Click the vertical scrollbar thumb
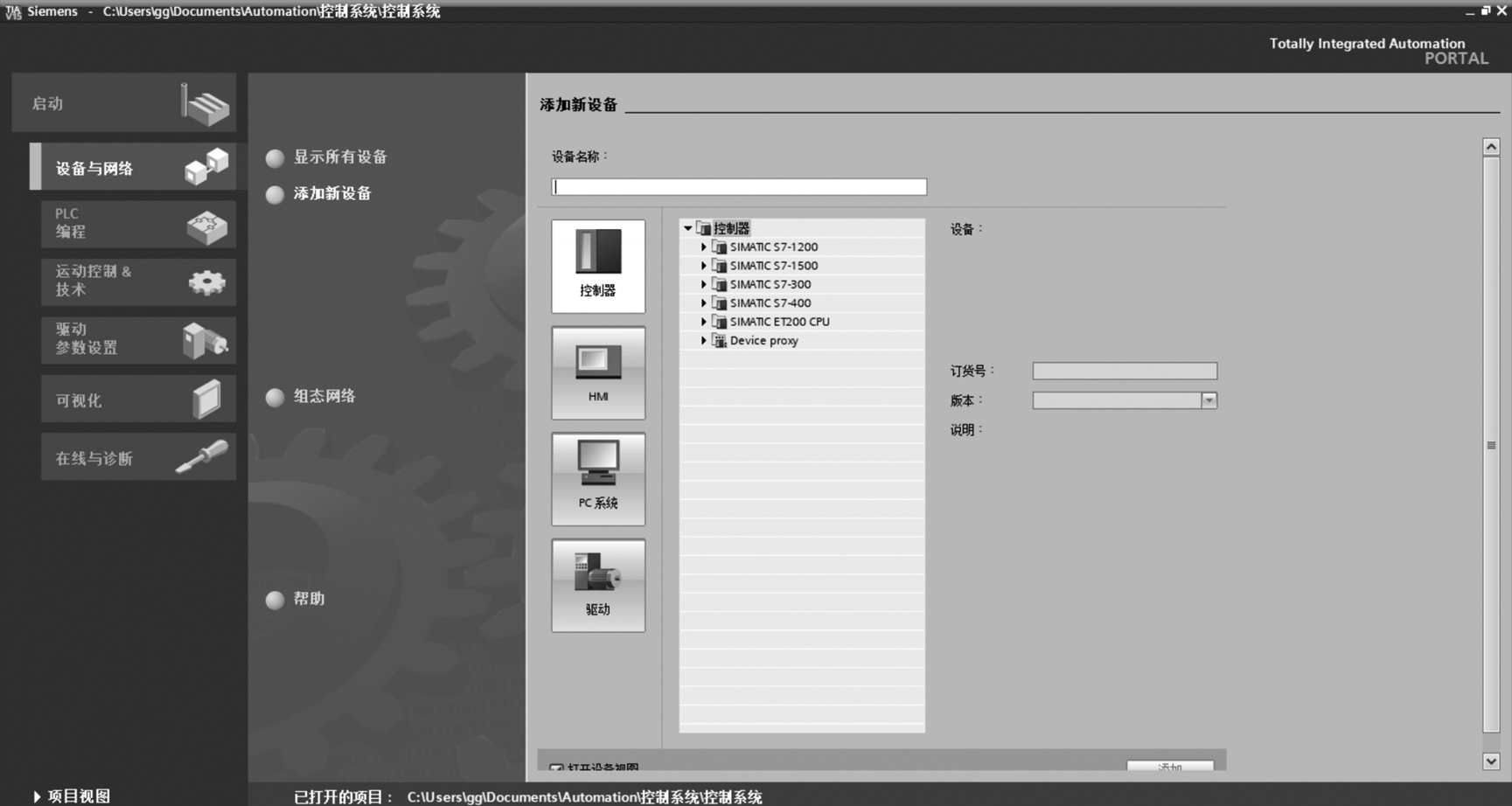The image size is (1512, 806). (1491, 445)
